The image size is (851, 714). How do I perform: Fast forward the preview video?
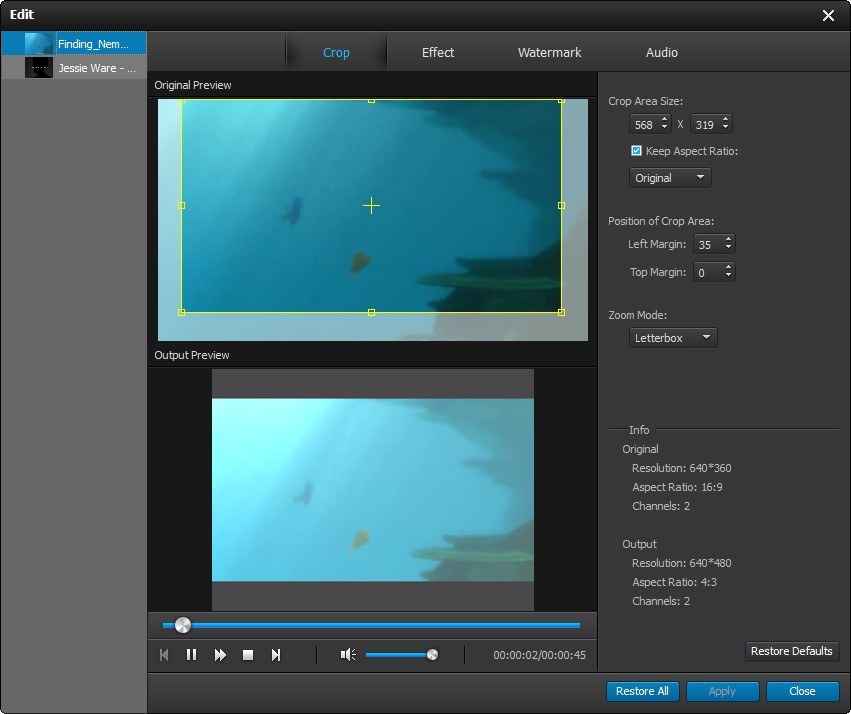[219, 655]
